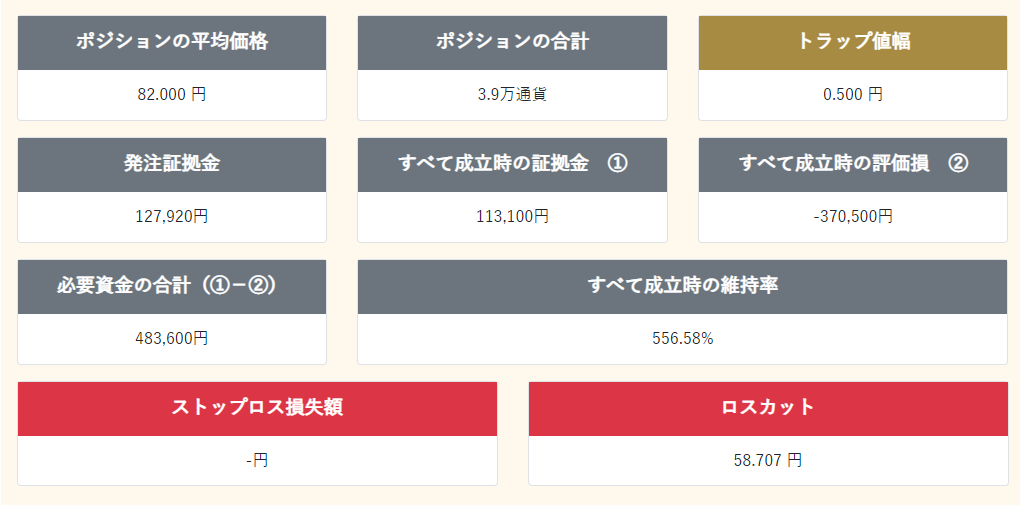Click the 発注証拠金 header
Viewport: 1020px width, 505px height.
[x=172, y=164]
